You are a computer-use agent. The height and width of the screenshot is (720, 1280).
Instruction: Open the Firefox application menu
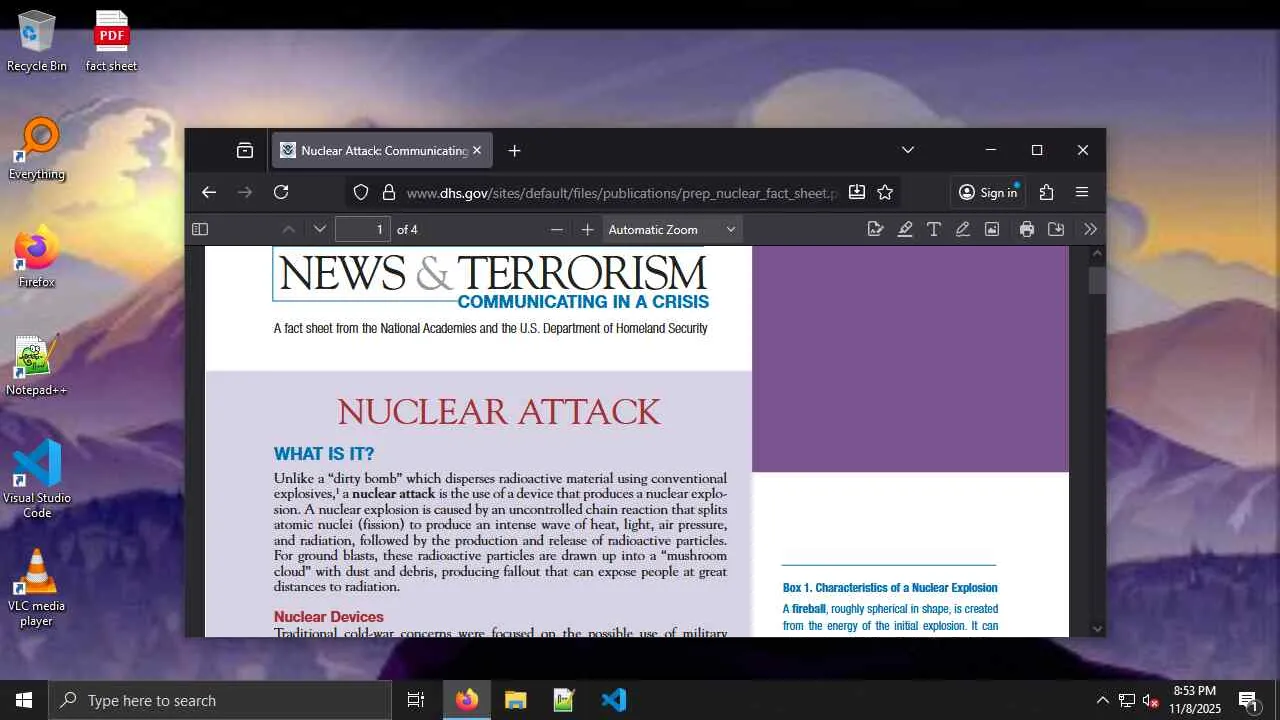click(1082, 192)
